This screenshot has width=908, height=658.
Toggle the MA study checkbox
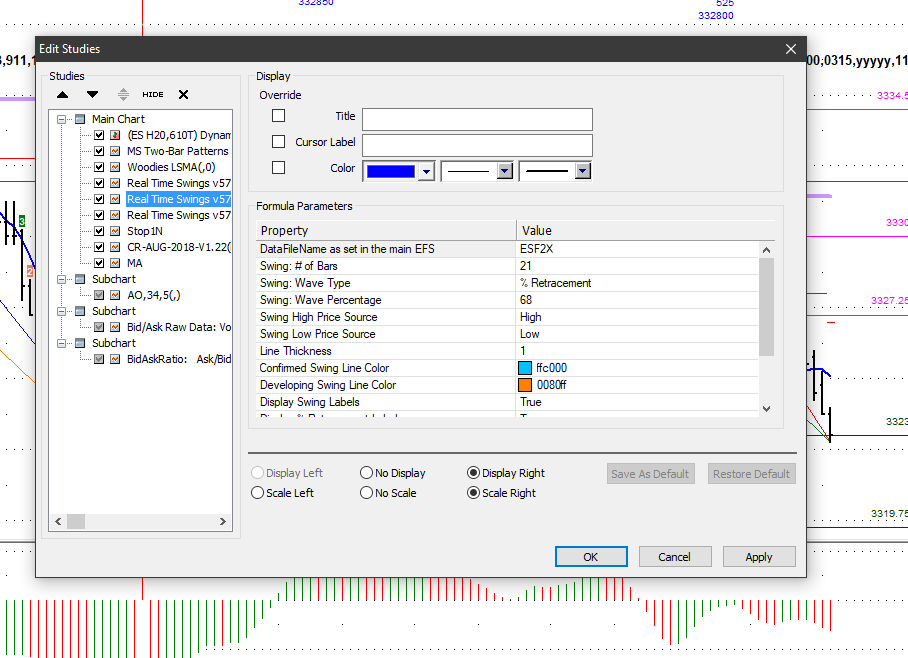tap(99, 263)
